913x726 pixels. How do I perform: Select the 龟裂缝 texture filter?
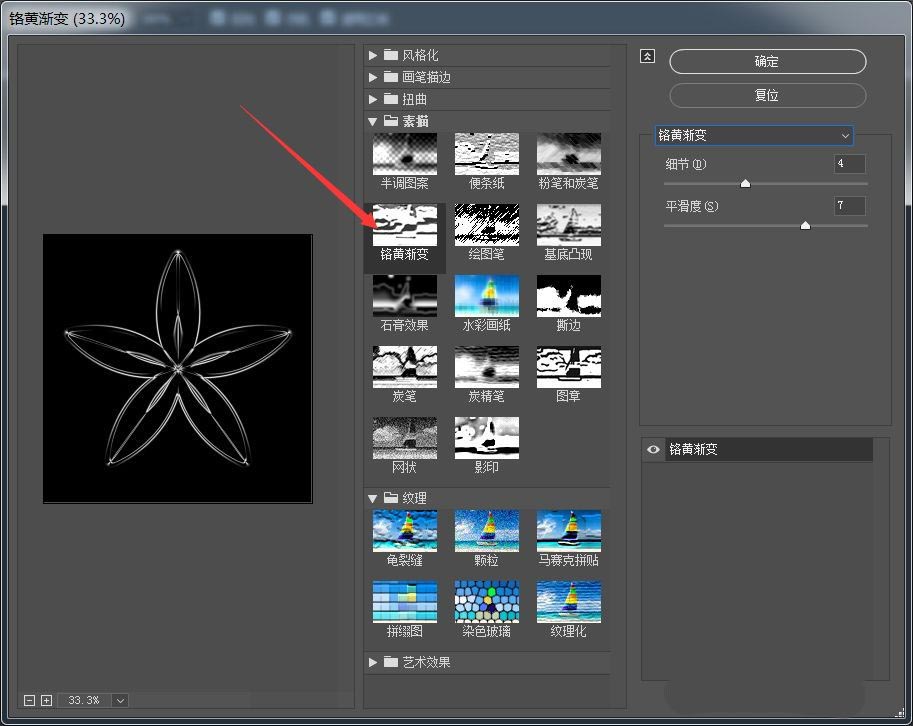[x=405, y=530]
